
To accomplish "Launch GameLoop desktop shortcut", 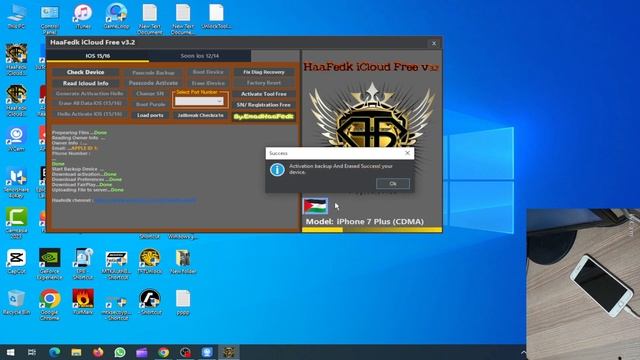I will tap(116, 16).
